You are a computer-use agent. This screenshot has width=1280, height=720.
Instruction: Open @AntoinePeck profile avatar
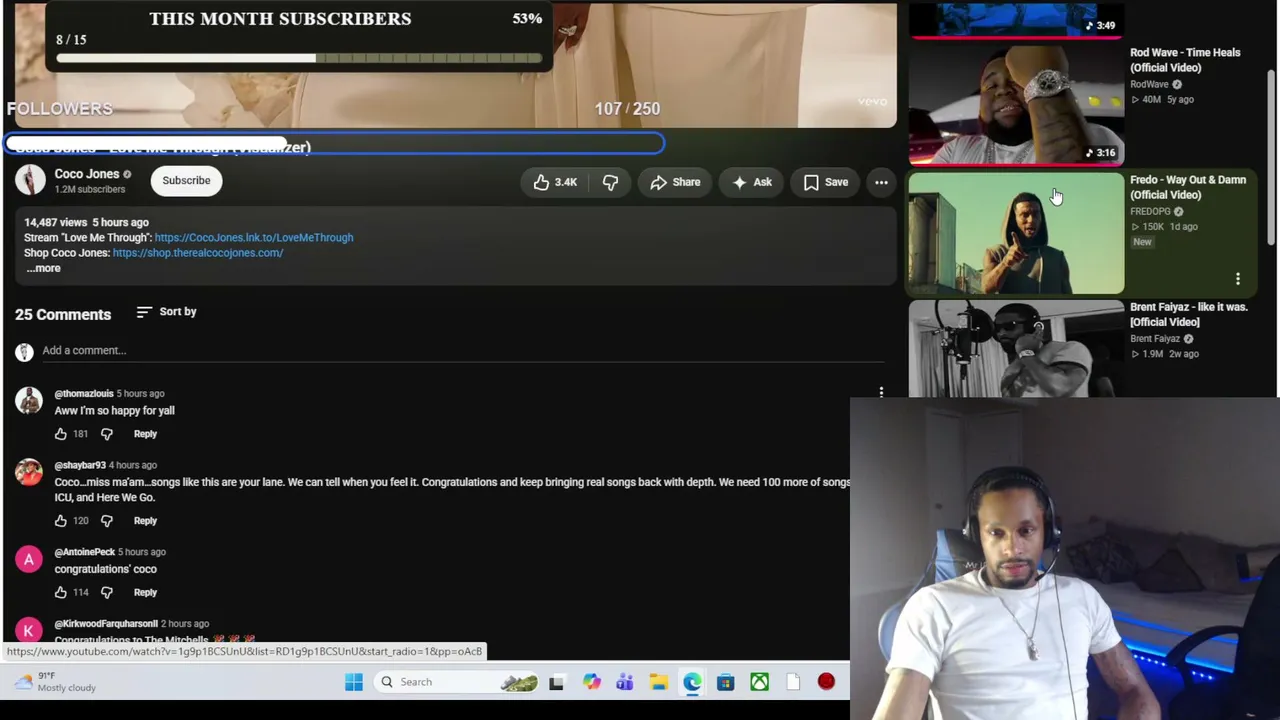coord(29,560)
